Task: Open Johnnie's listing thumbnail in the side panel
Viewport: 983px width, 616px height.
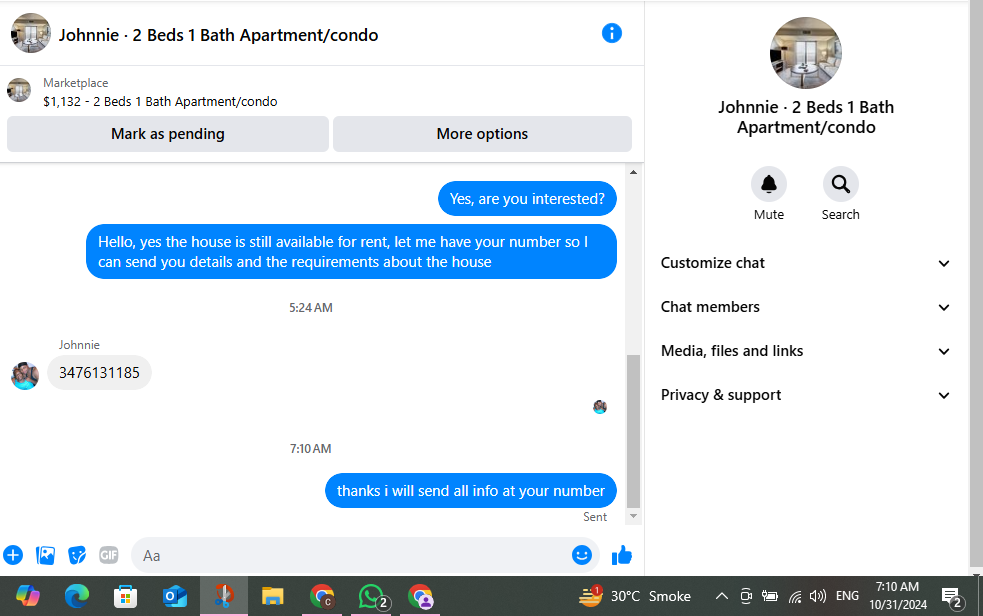Action: tap(806, 53)
